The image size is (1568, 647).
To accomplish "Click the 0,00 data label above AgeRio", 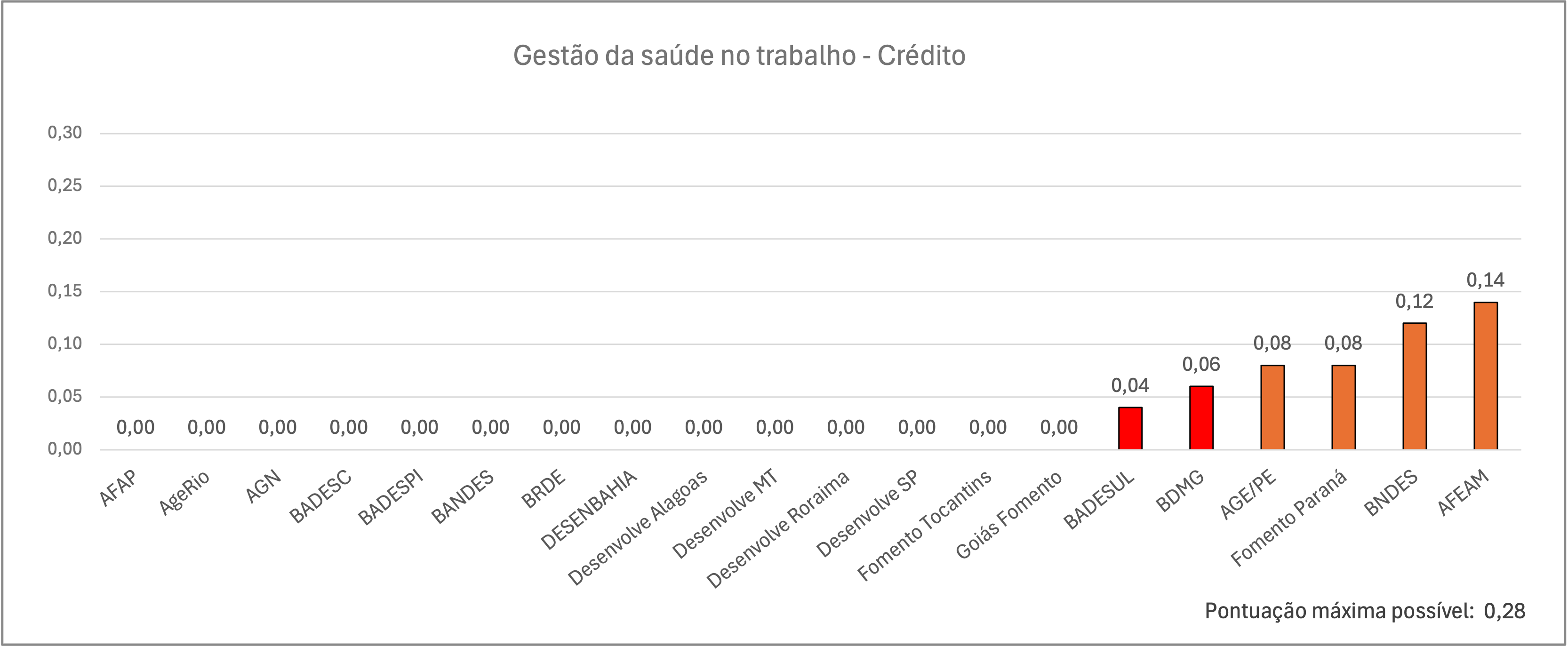I will point(206,427).
